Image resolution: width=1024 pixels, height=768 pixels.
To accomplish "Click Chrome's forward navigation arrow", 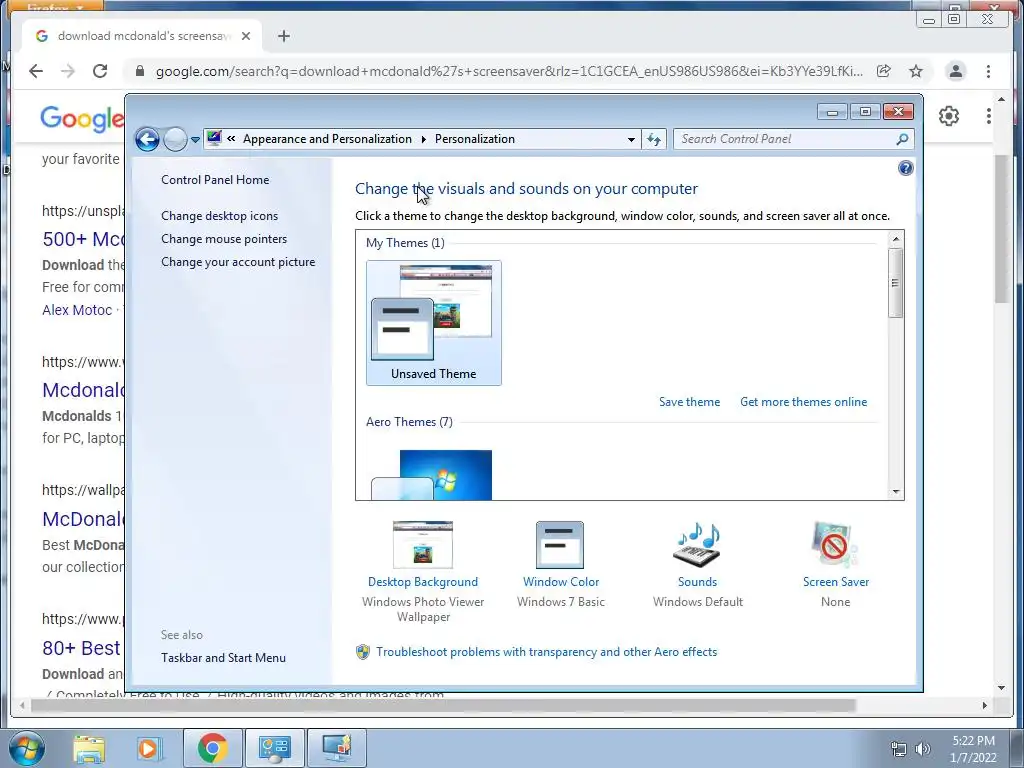I will (x=68, y=71).
